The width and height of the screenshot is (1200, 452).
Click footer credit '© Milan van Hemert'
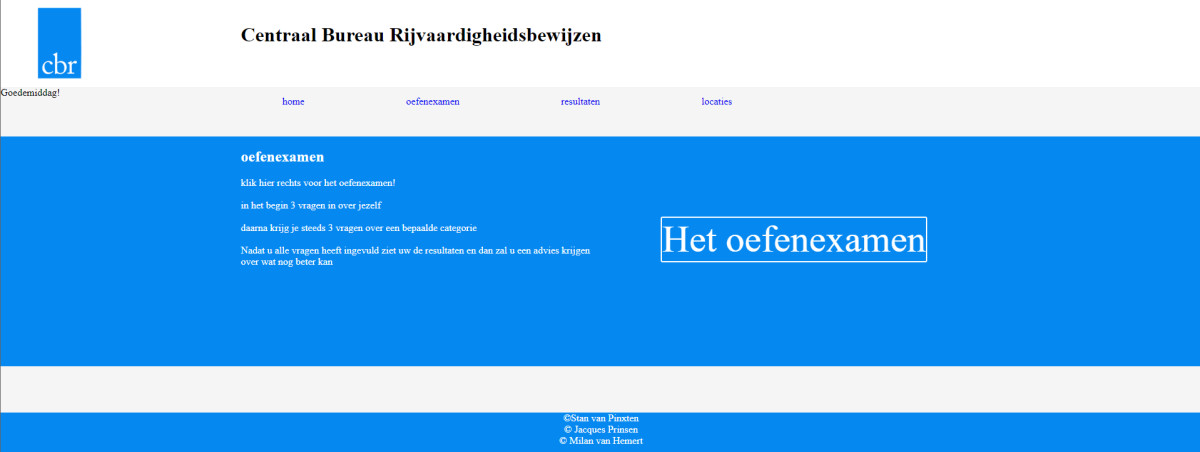(x=601, y=441)
